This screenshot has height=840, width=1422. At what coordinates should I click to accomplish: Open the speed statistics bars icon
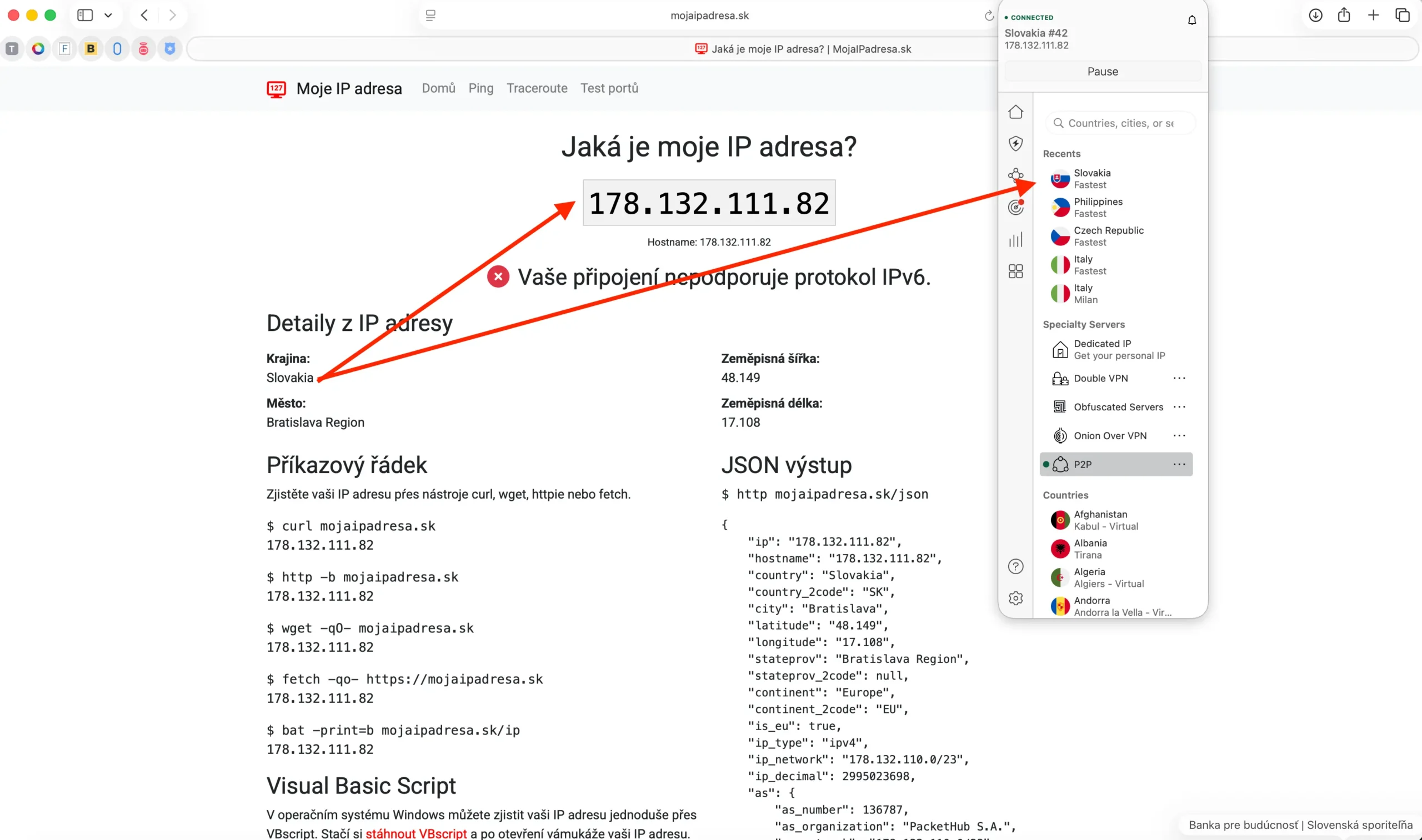coord(1016,240)
